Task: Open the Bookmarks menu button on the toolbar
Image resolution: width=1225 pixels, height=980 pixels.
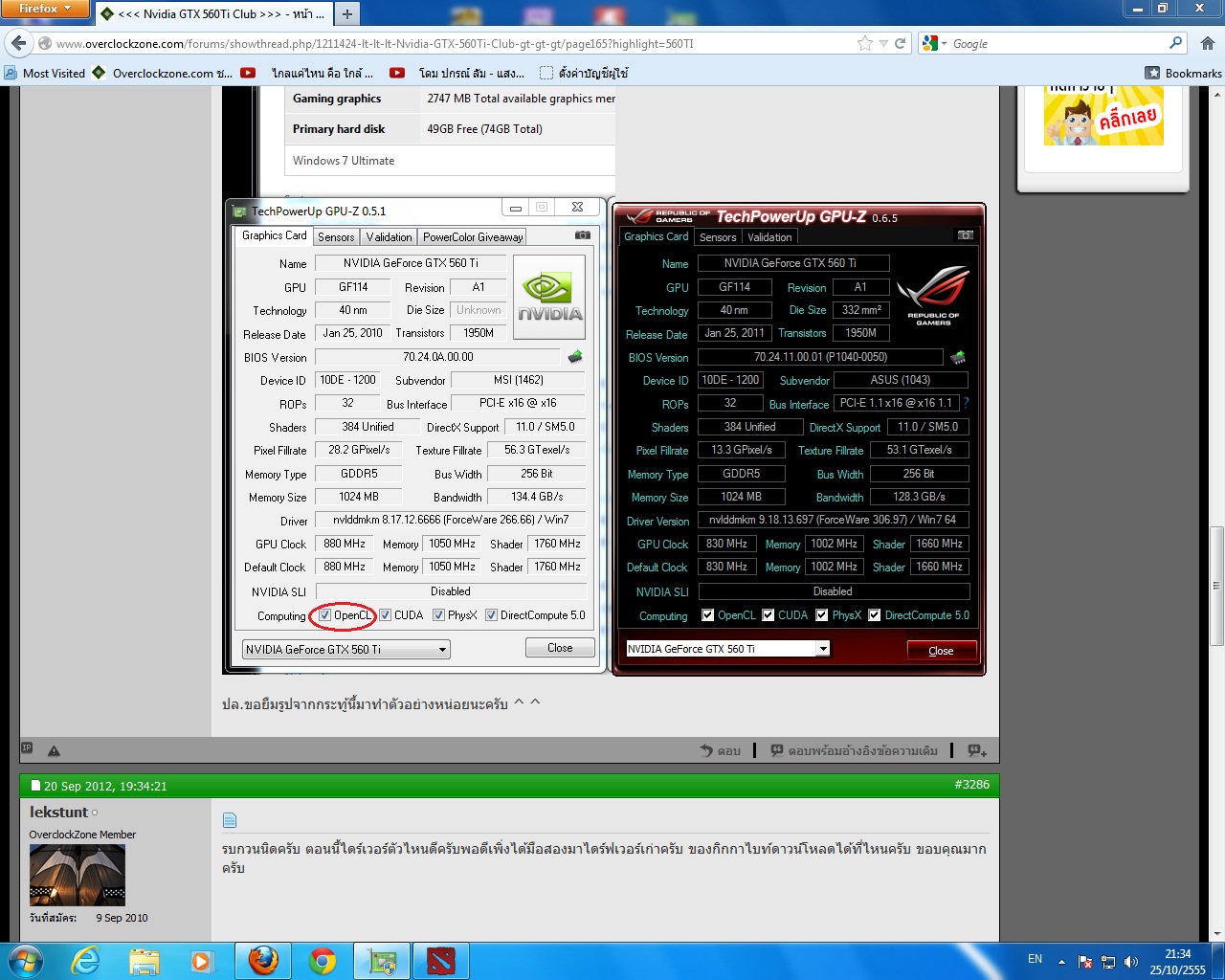Action: 1184,73
